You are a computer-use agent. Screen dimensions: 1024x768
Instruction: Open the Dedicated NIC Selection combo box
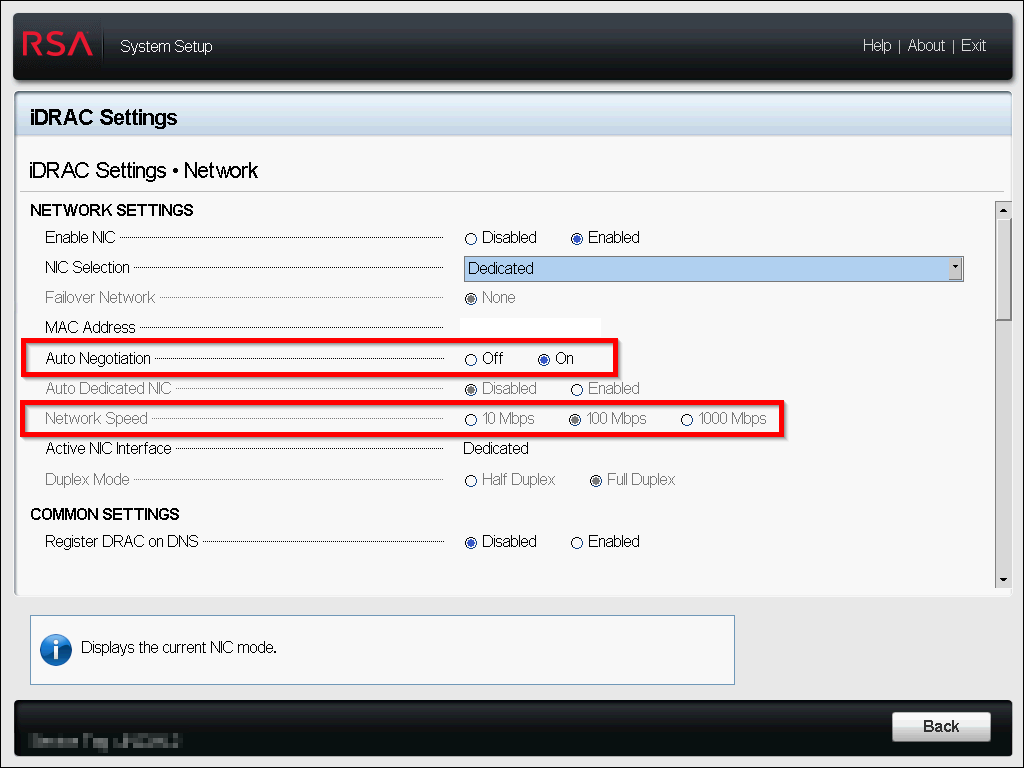point(713,268)
